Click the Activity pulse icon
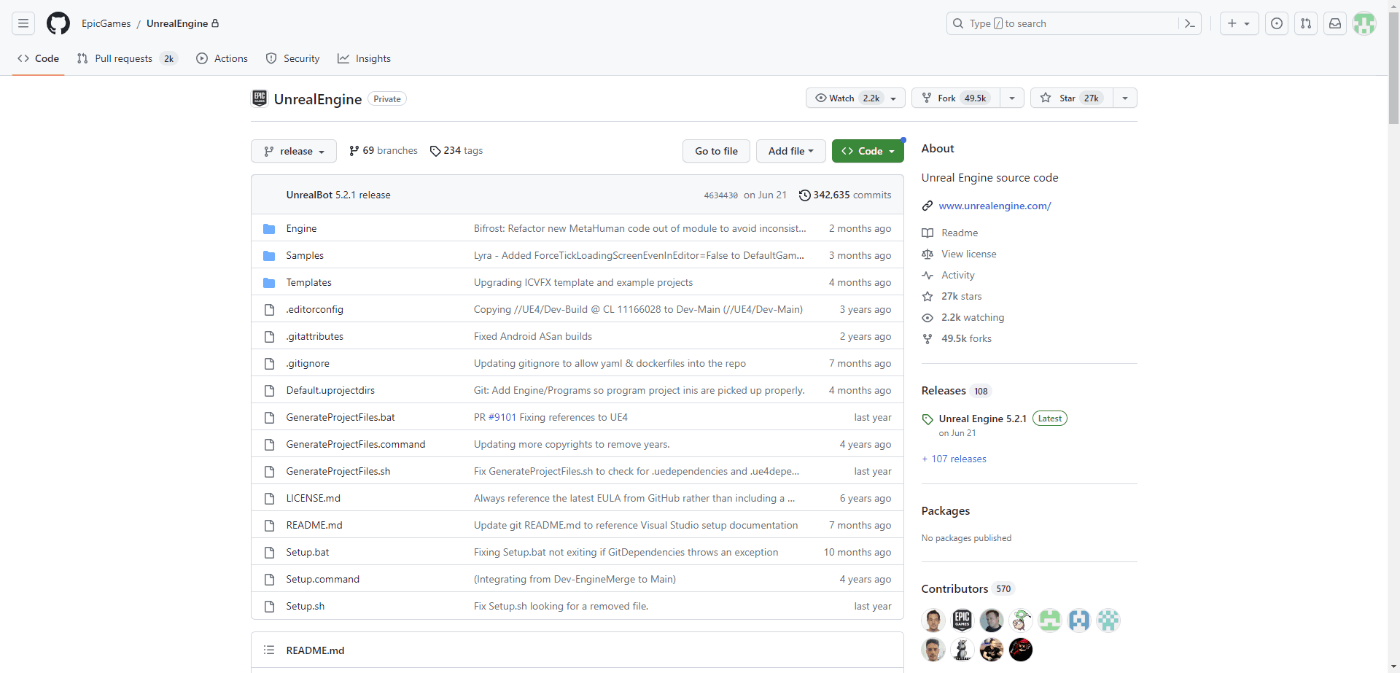This screenshot has width=1400, height=673. (x=928, y=275)
